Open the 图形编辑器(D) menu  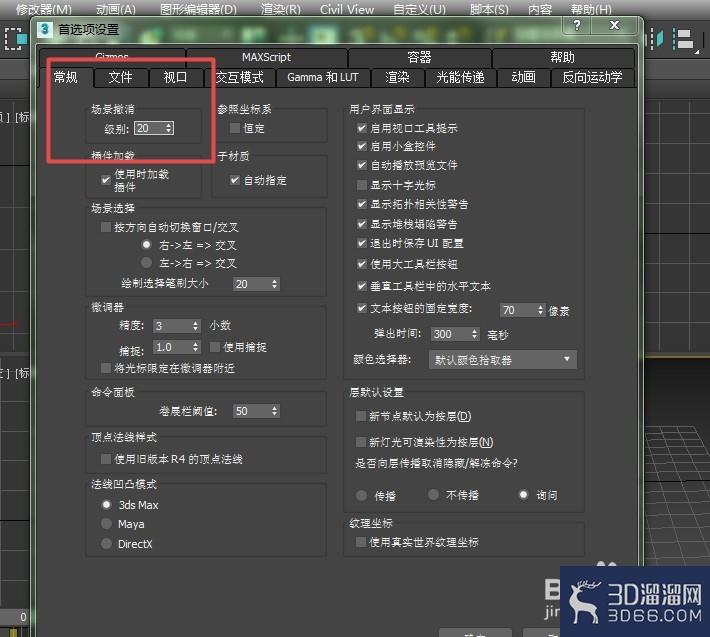[198, 9]
